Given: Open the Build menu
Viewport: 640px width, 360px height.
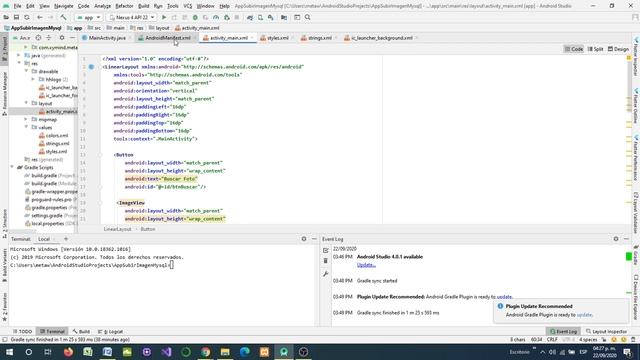Looking at the screenshot, I should click(x=143, y=6).
